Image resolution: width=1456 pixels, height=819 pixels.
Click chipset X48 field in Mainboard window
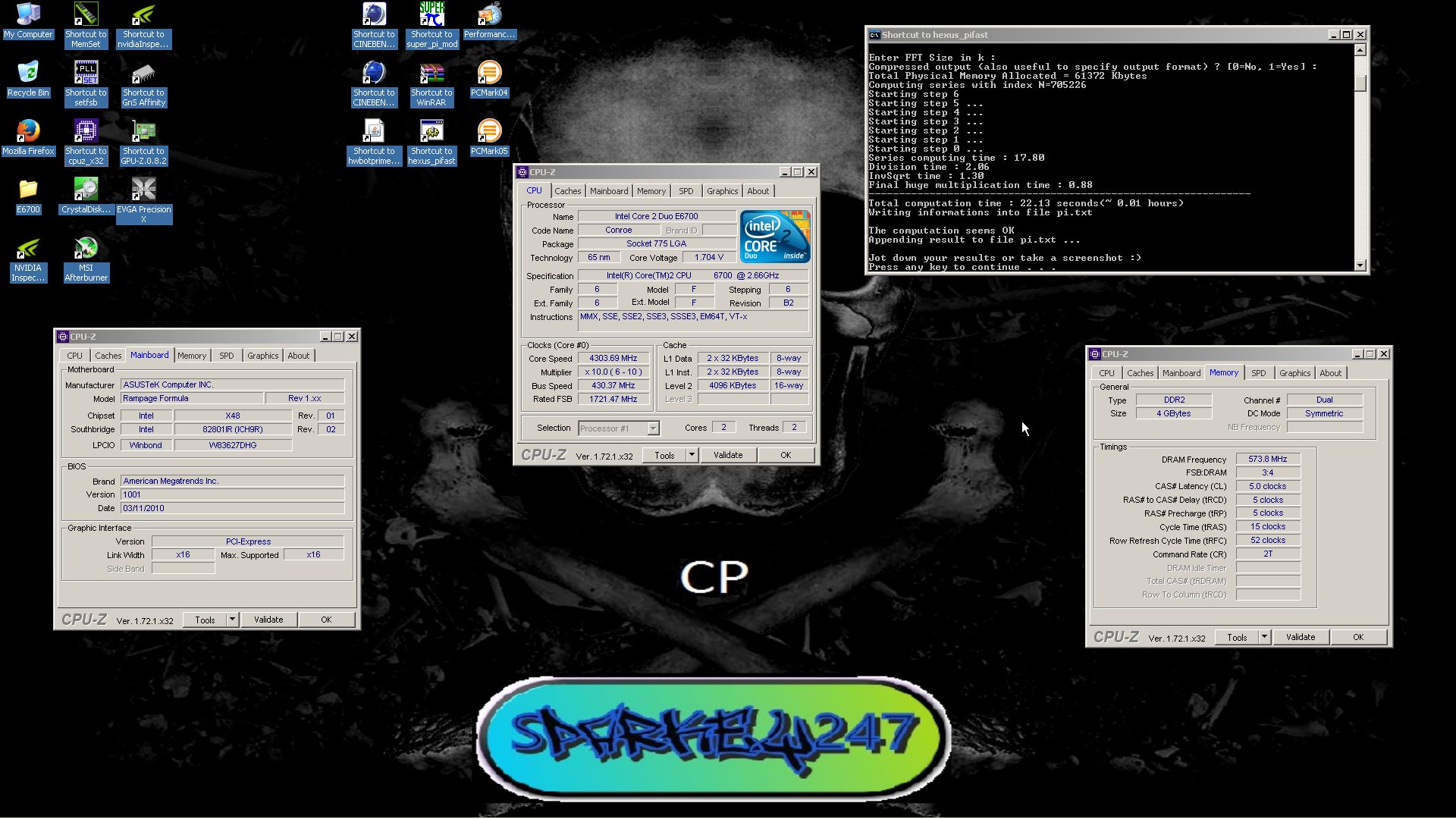click(x=233, y=416)
